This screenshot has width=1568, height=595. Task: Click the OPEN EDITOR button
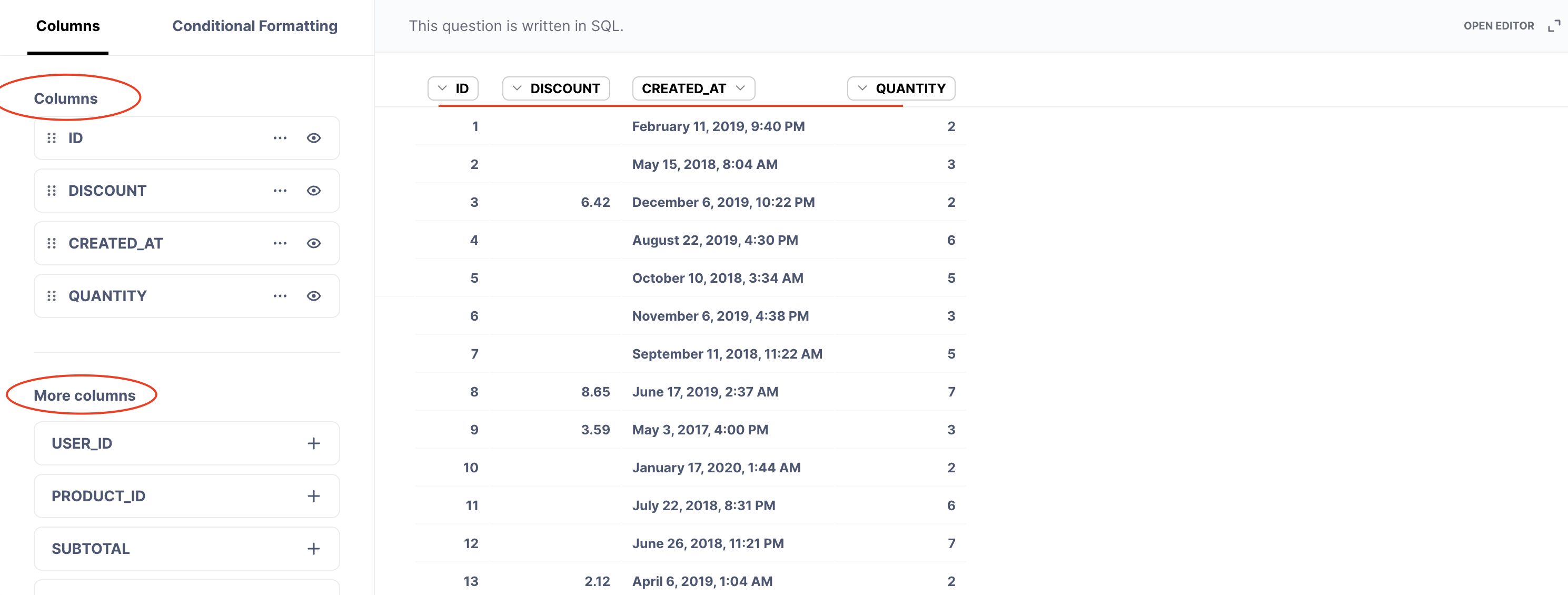(1498, 26)
